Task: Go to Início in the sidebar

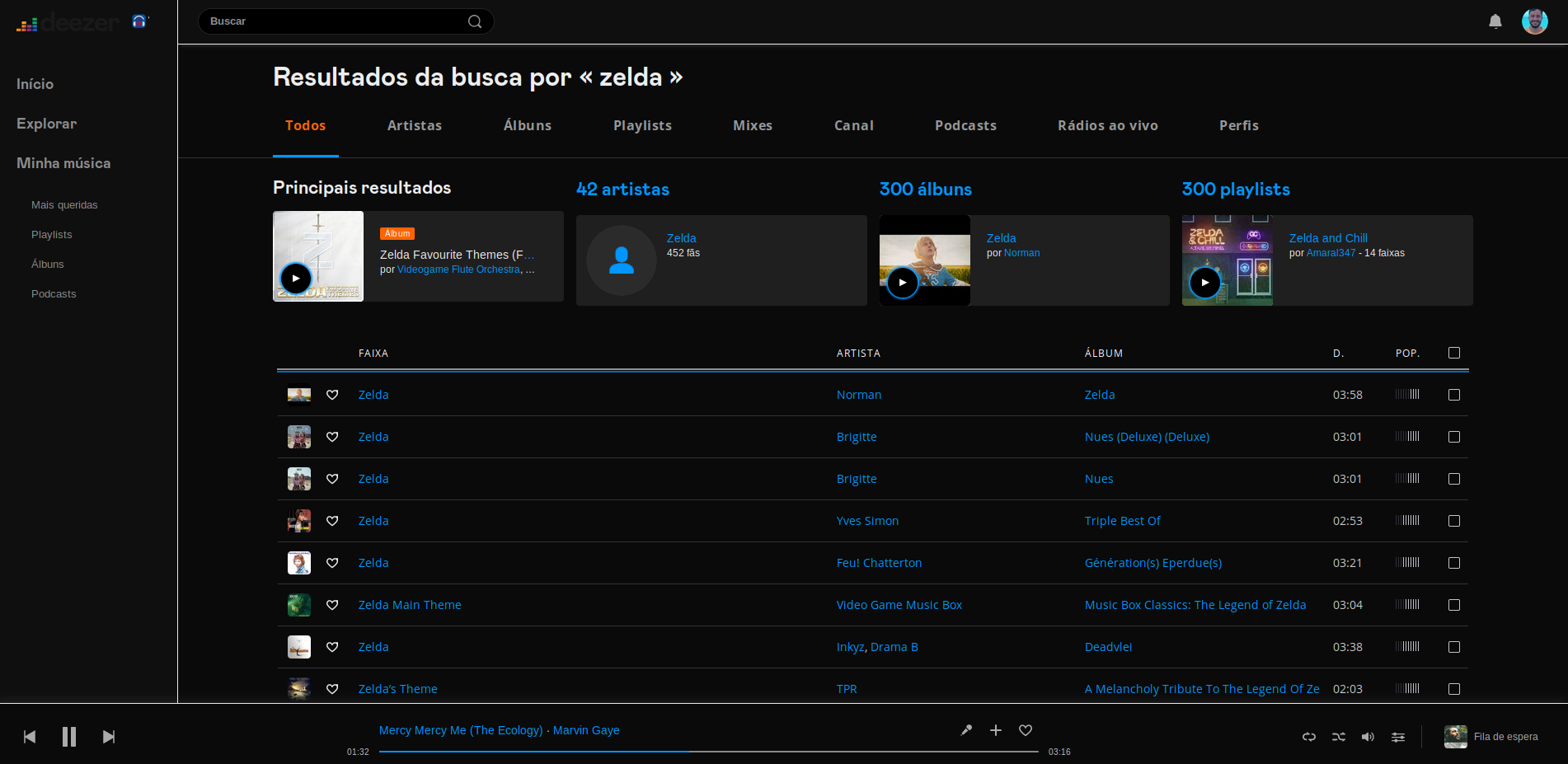Action: tap(35, 84)
